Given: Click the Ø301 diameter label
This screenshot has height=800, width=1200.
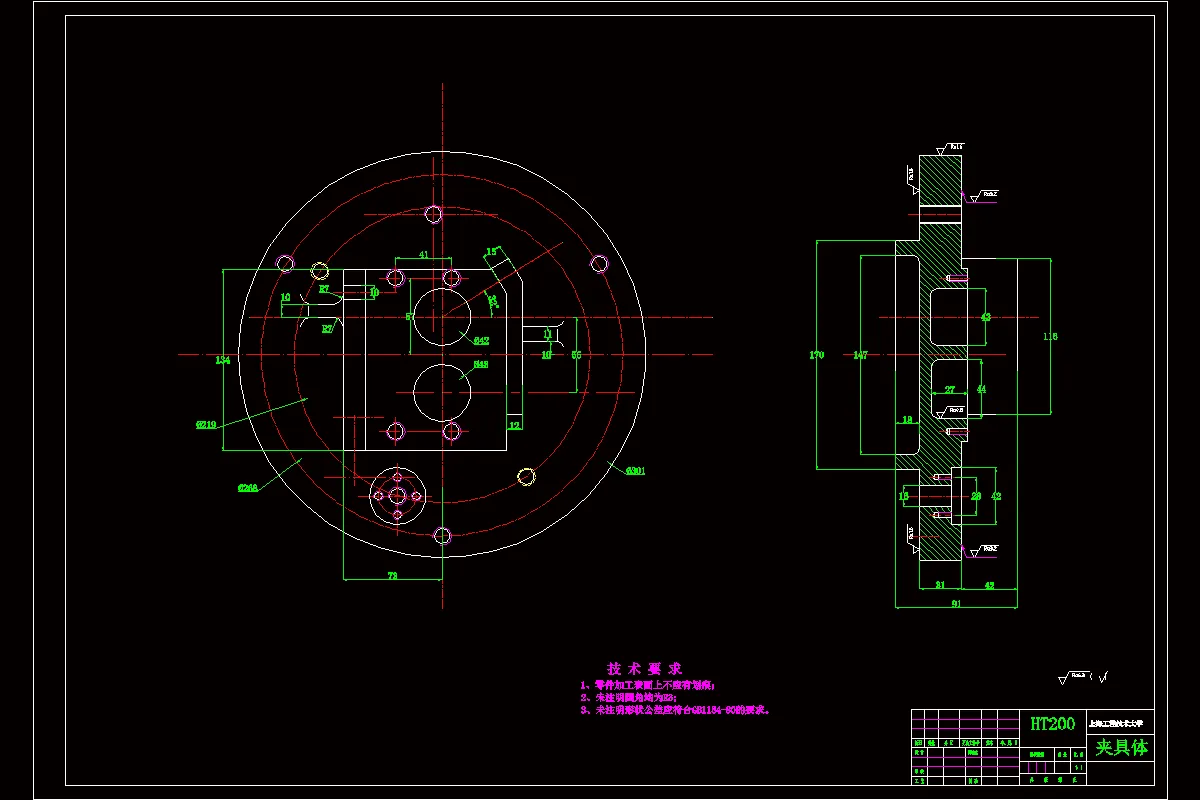Looking at the screenshot, I should 635,470.
